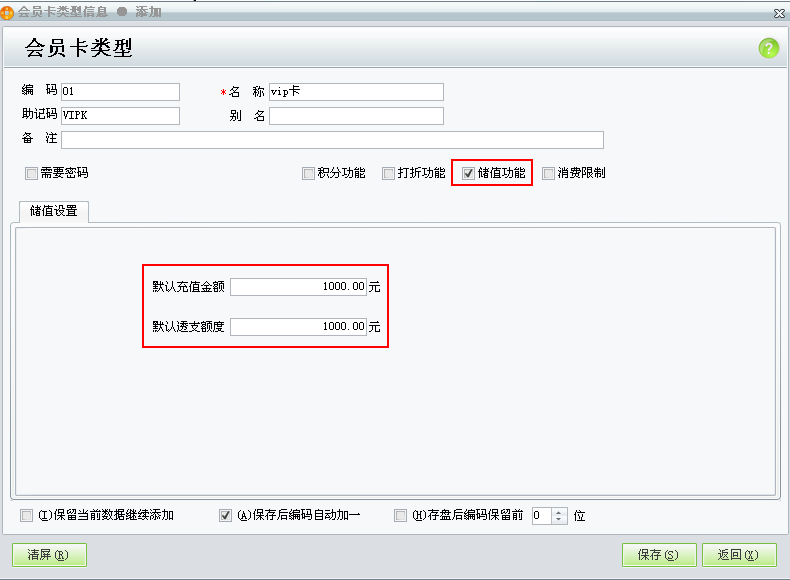Uncheck the 储值功能 checkbox

click(x=468, y=173)
